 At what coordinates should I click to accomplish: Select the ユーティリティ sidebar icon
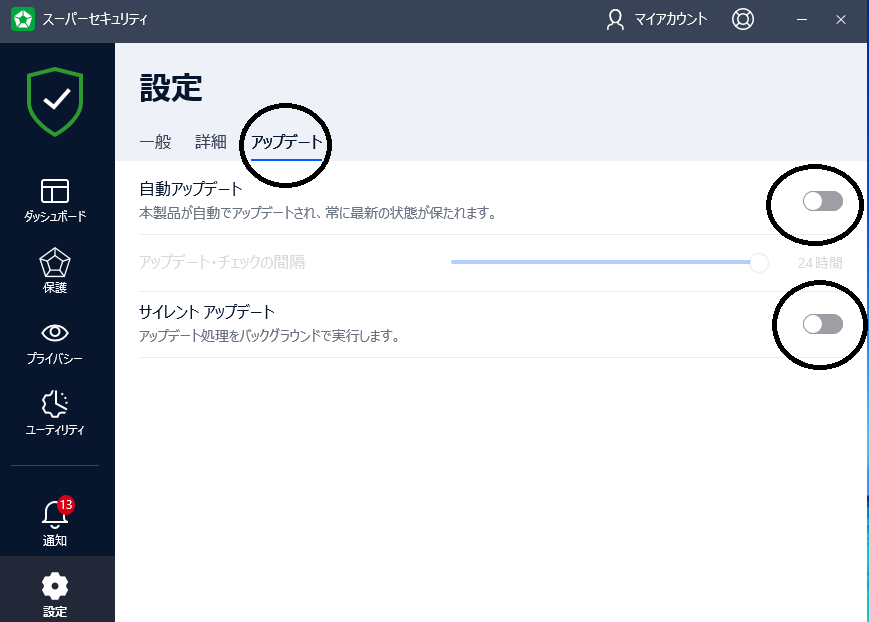55,412
